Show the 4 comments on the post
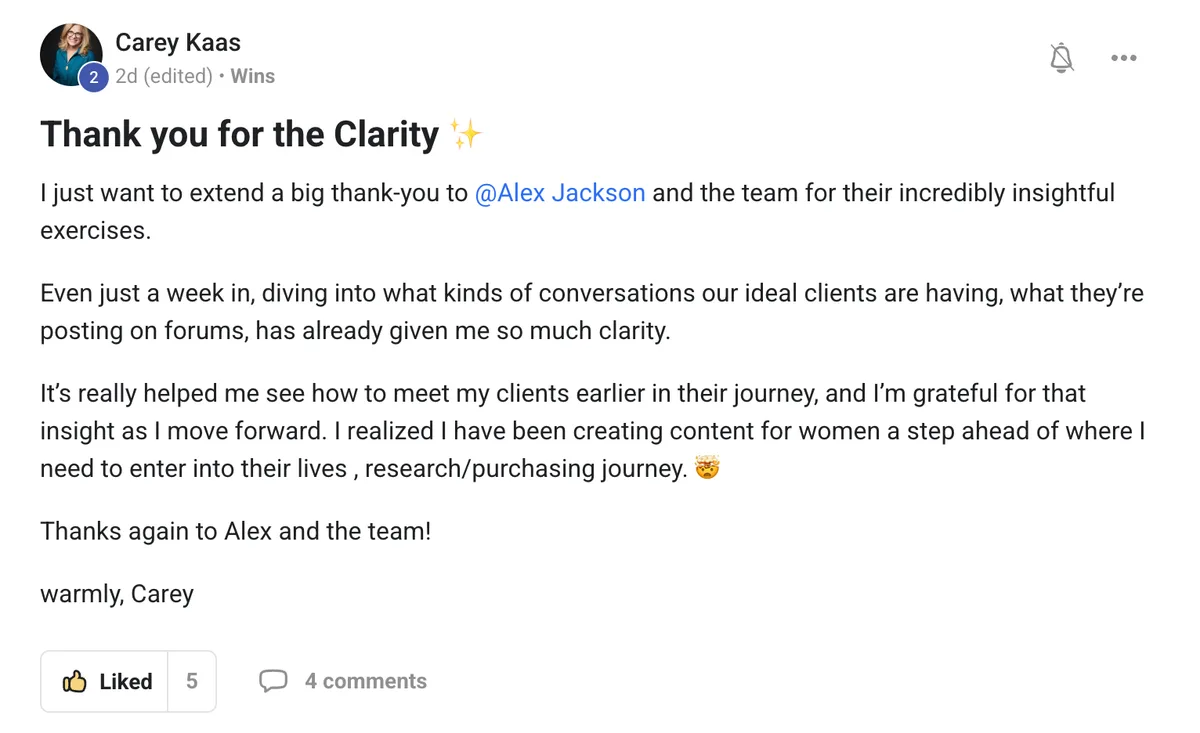 click(x=366, y=681)
